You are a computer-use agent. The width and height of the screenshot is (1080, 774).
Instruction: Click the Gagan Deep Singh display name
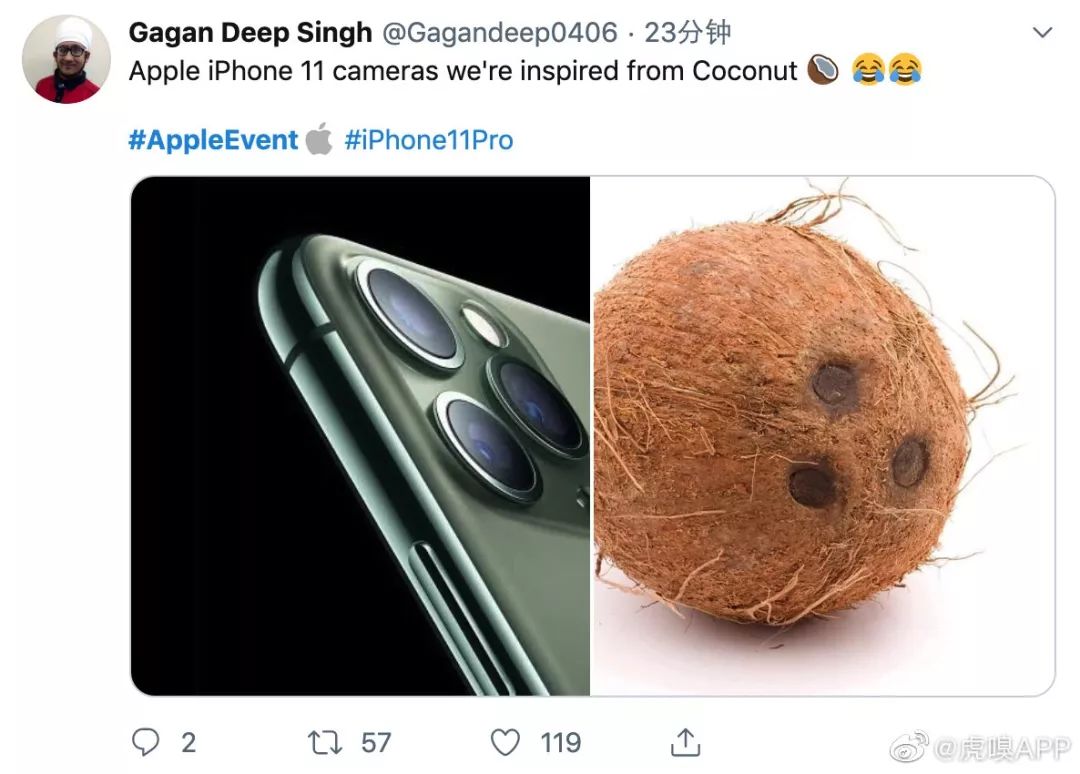(x=250, y=33)
